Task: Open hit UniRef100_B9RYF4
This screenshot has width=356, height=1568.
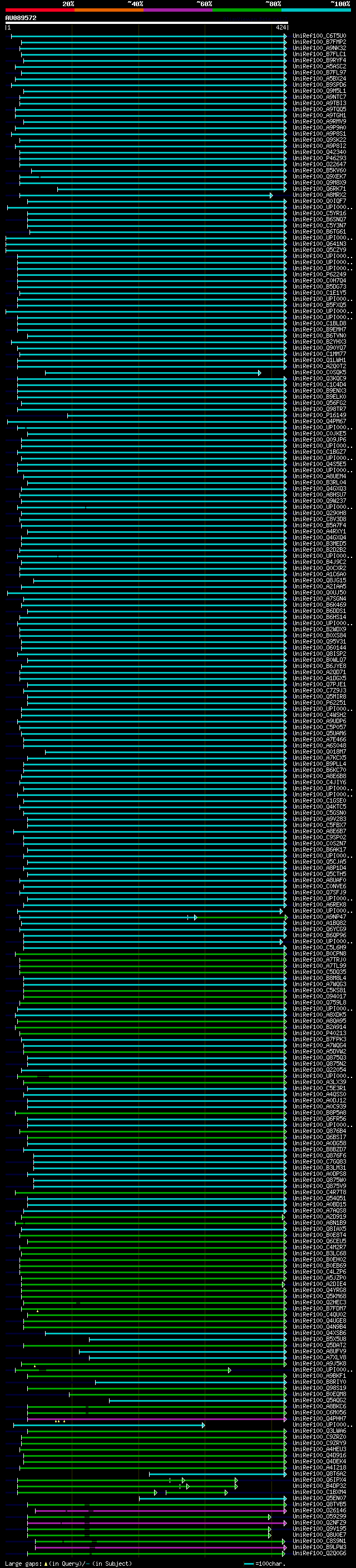Action: tap(319, 60)
